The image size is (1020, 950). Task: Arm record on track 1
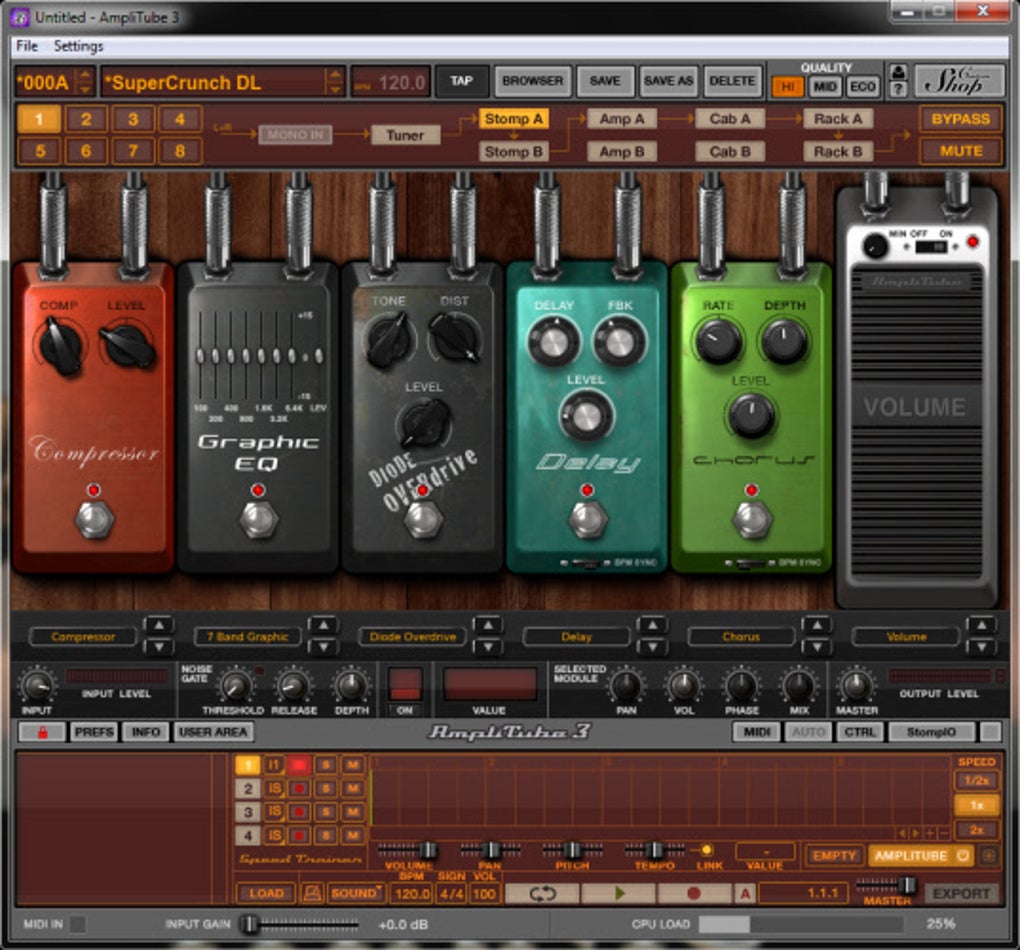[299, 765]
